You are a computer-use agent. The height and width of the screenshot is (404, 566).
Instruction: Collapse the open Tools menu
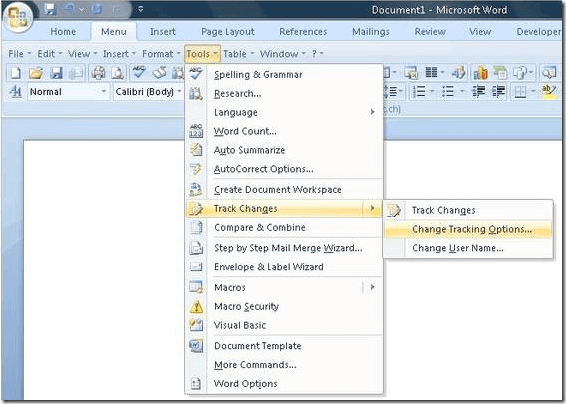coord(202,54)
